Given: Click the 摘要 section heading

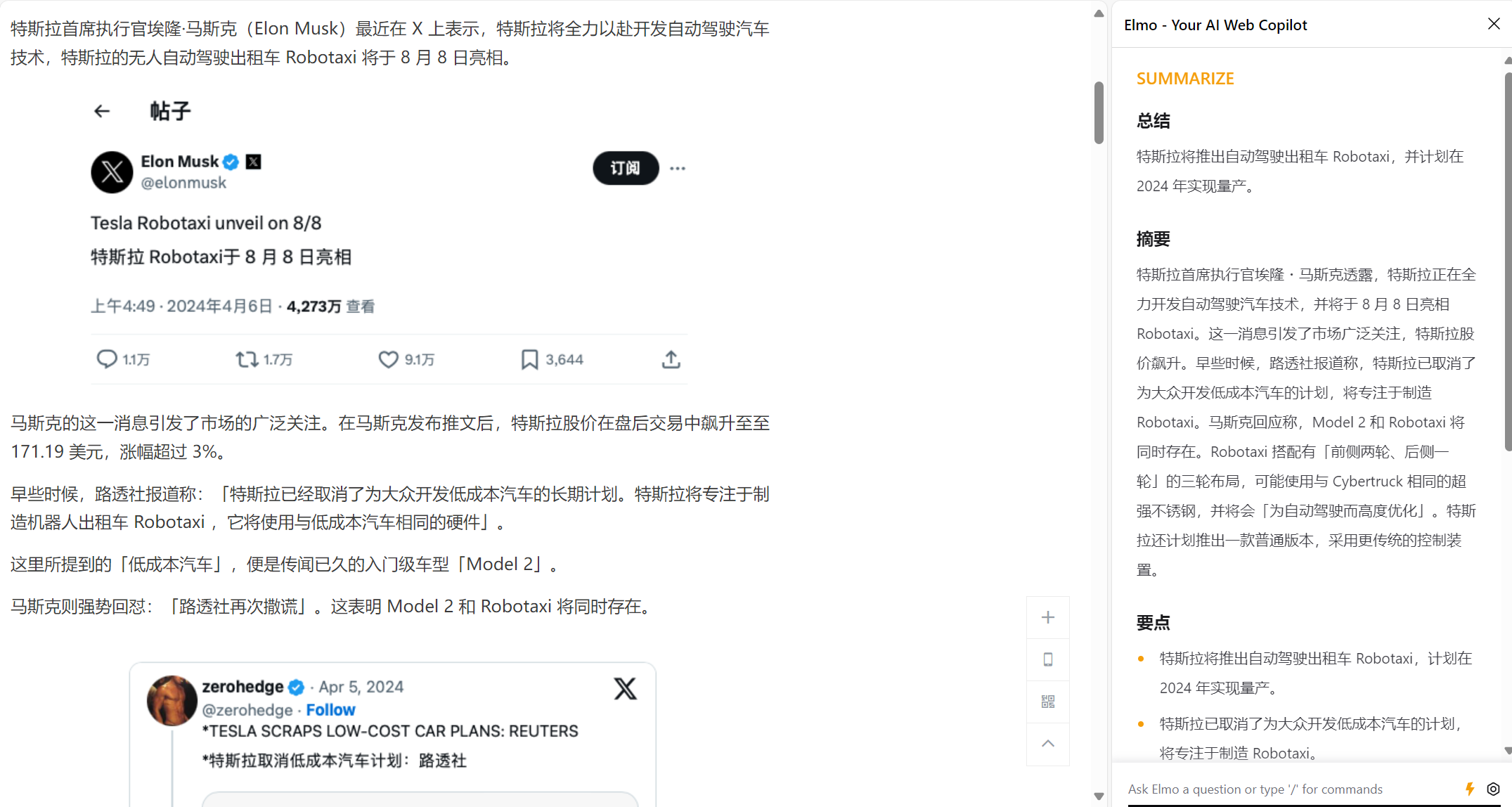Looking at the screenshot, I should (1154, 239).
